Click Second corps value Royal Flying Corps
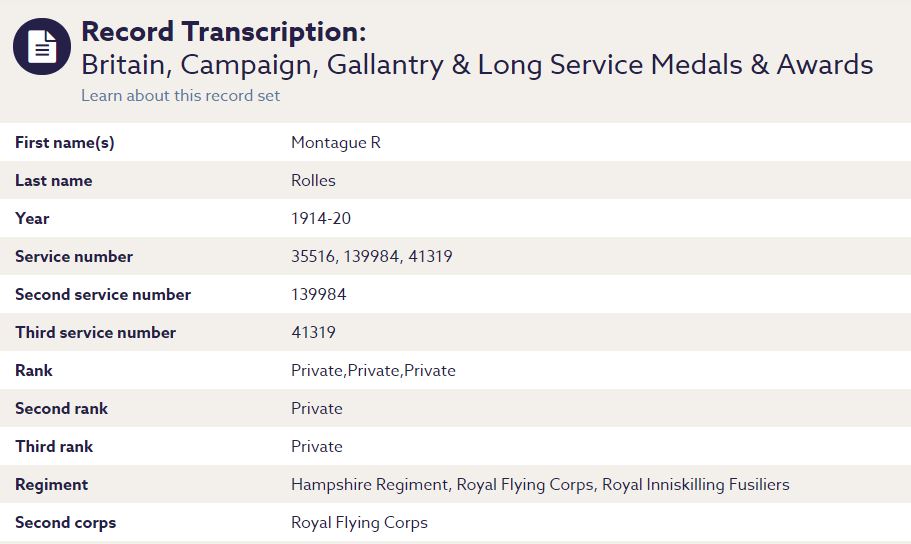The width and height of the screenshot is (911, 544). pos(359,523)
